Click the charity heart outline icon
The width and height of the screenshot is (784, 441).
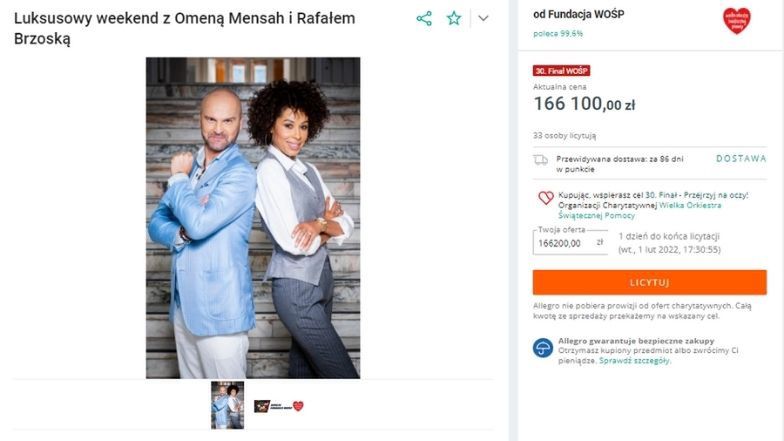pyautogui.click(x=545, y=197)
